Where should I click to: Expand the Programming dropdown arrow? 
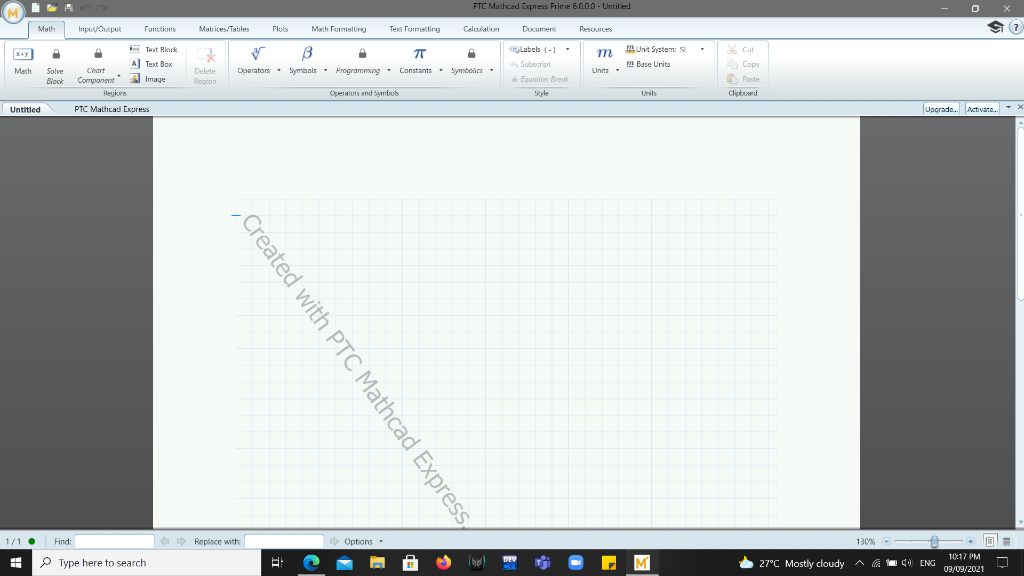click(x=389, y=71)
